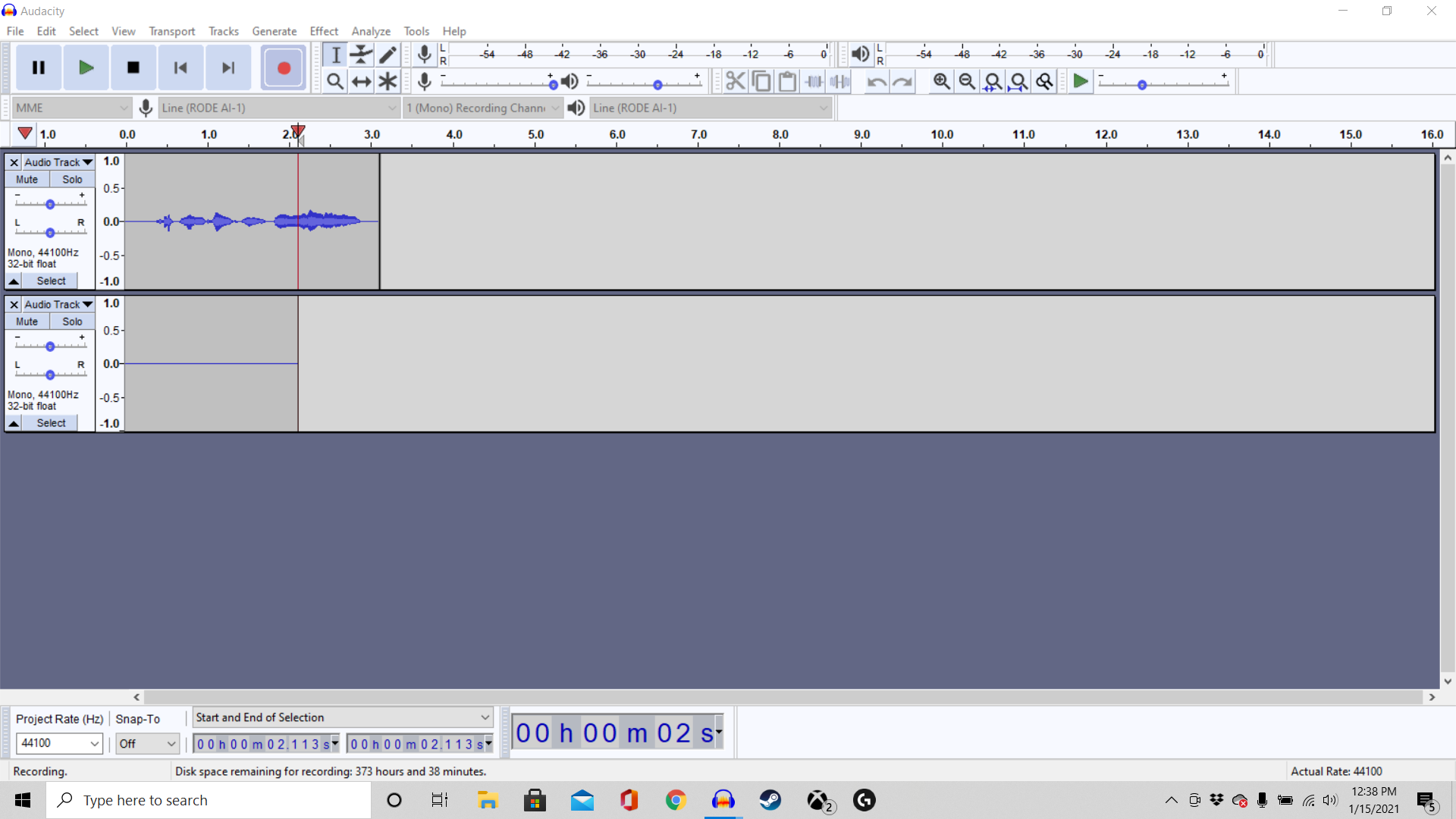The image size is (1456, 819).
Task: Click the first track's gain slider
Action: click(50, 204)
